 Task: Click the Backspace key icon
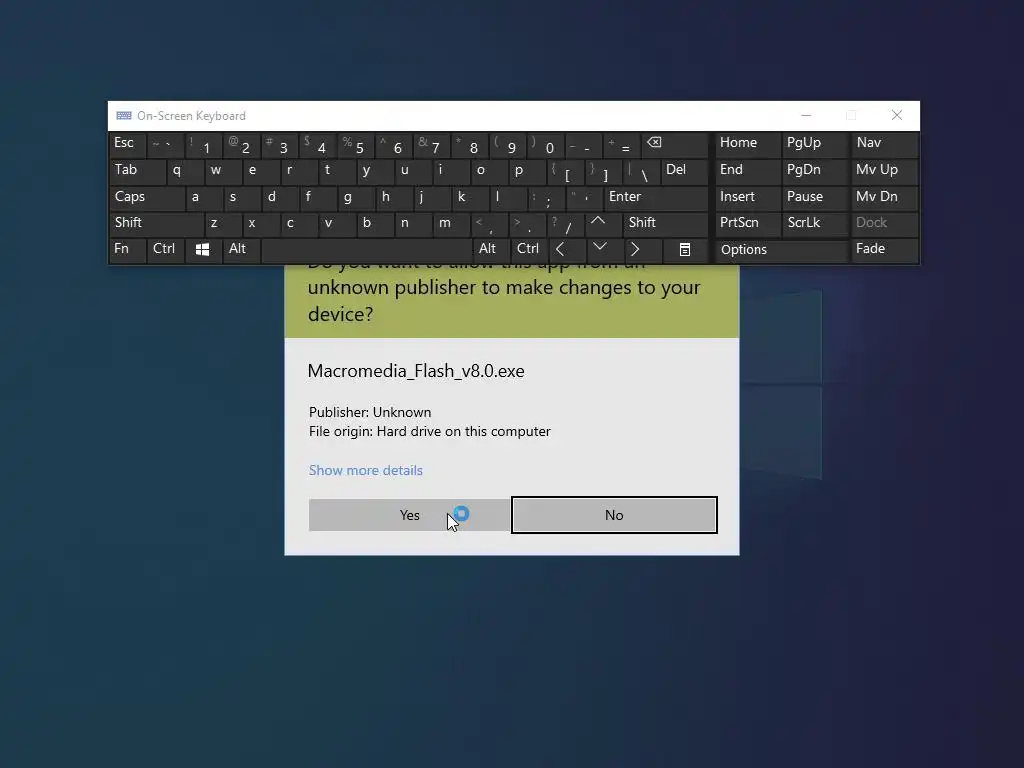point(675,145)
